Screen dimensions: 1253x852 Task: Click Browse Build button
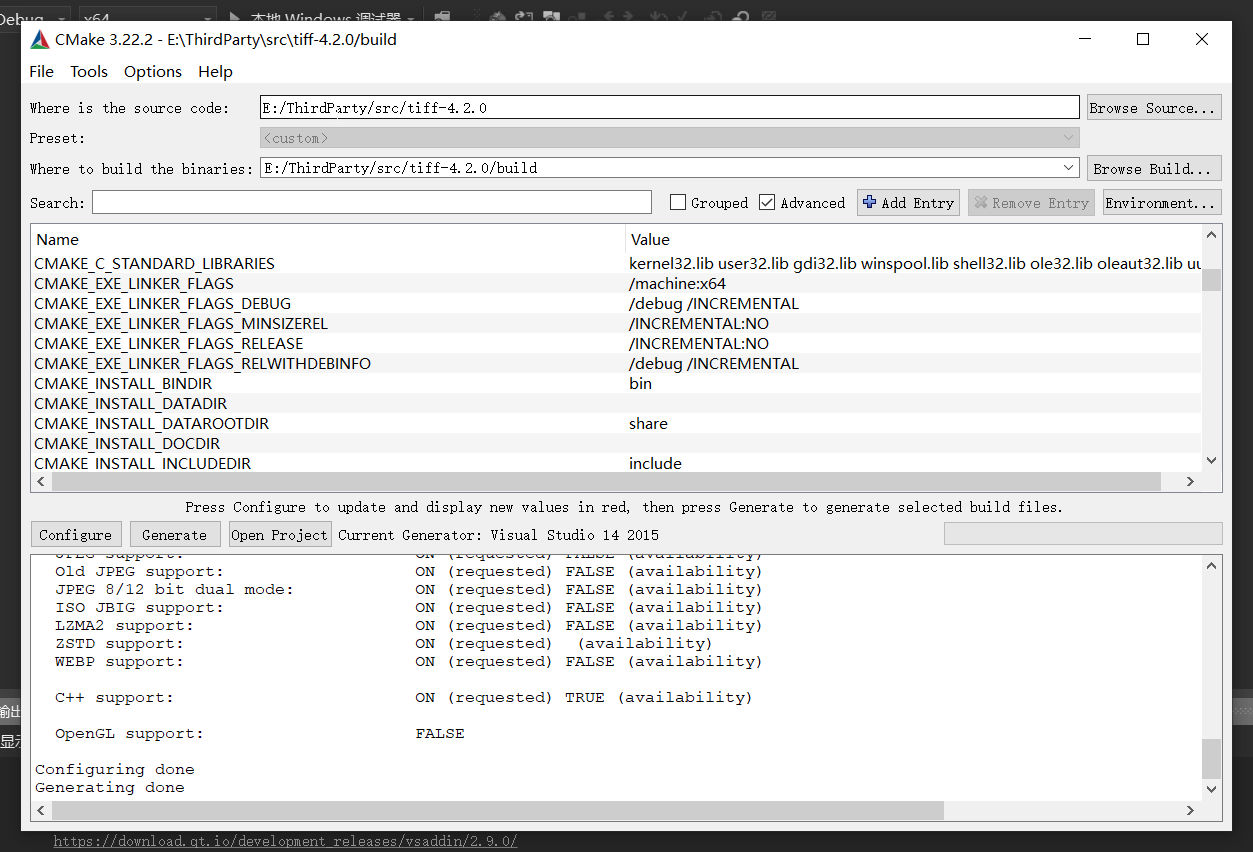[x=1154, y=168]
